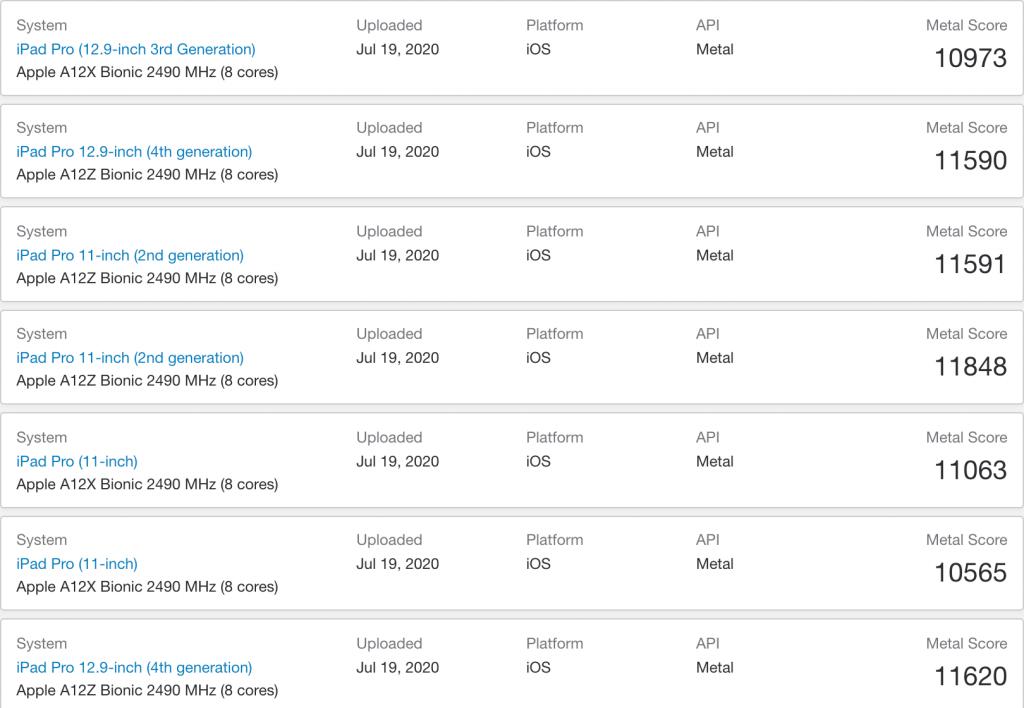
Task: Visit the iPad Pro (11-inch) link scoring 10565
Action: click(77, 564)
